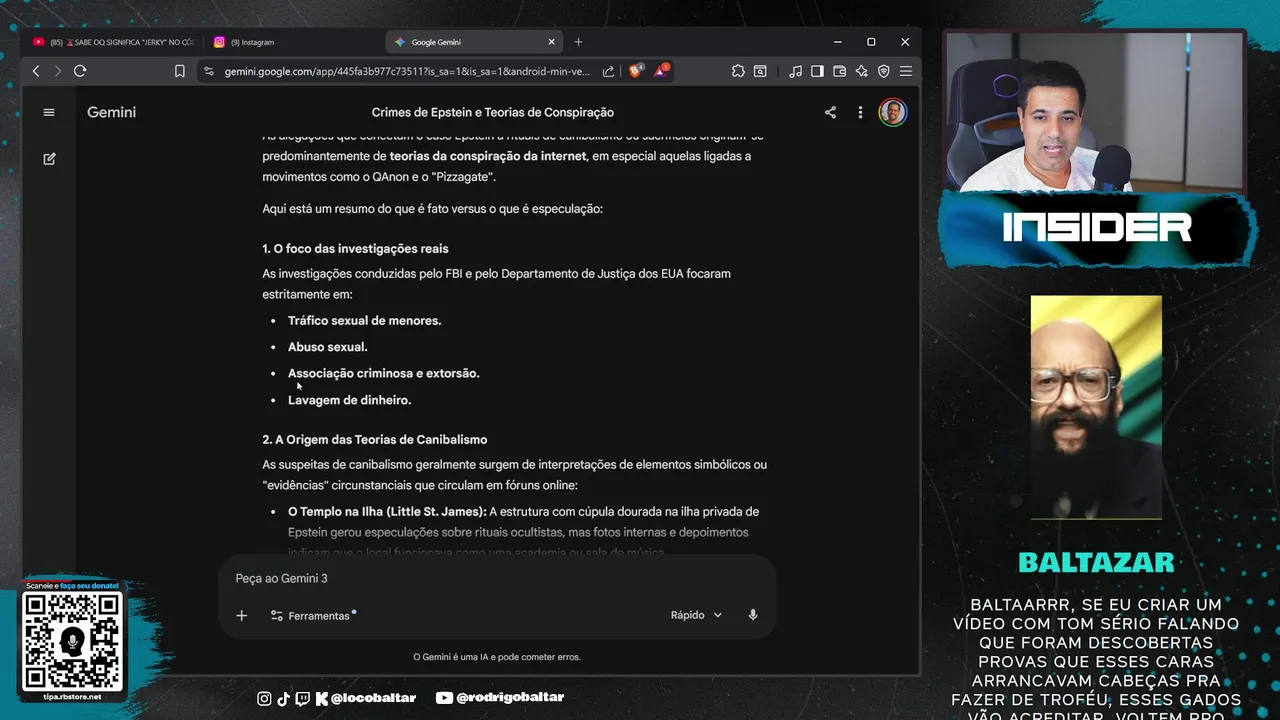Click heading '1. O foco das investigações reais'
Screen dimensions: 1280x720
pos(355,248)
